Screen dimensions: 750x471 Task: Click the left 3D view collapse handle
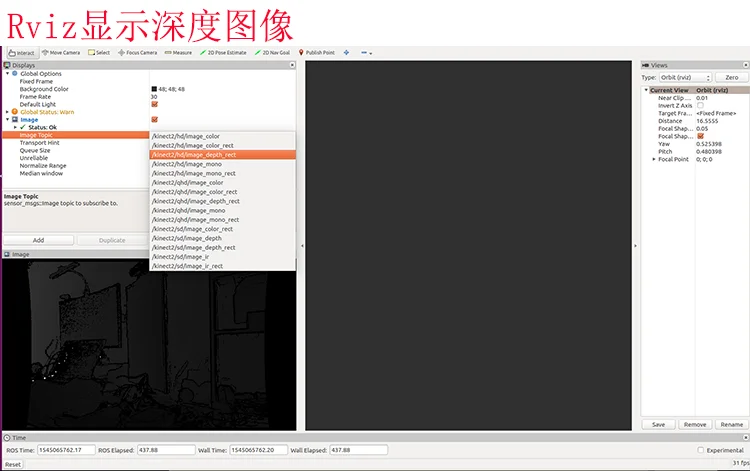[302, 246]
